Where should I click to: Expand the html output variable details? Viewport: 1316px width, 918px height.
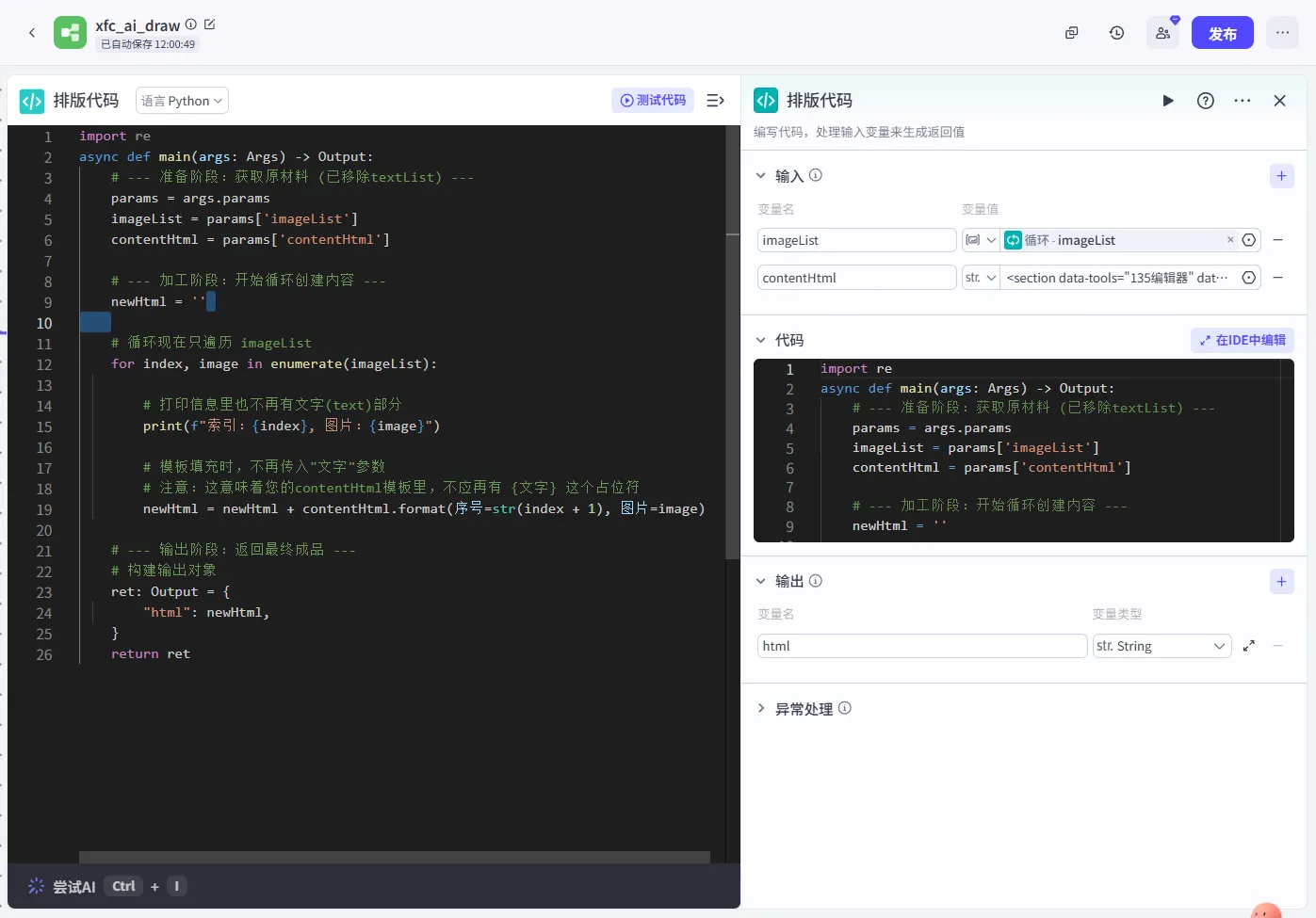tap(1249, 646)
